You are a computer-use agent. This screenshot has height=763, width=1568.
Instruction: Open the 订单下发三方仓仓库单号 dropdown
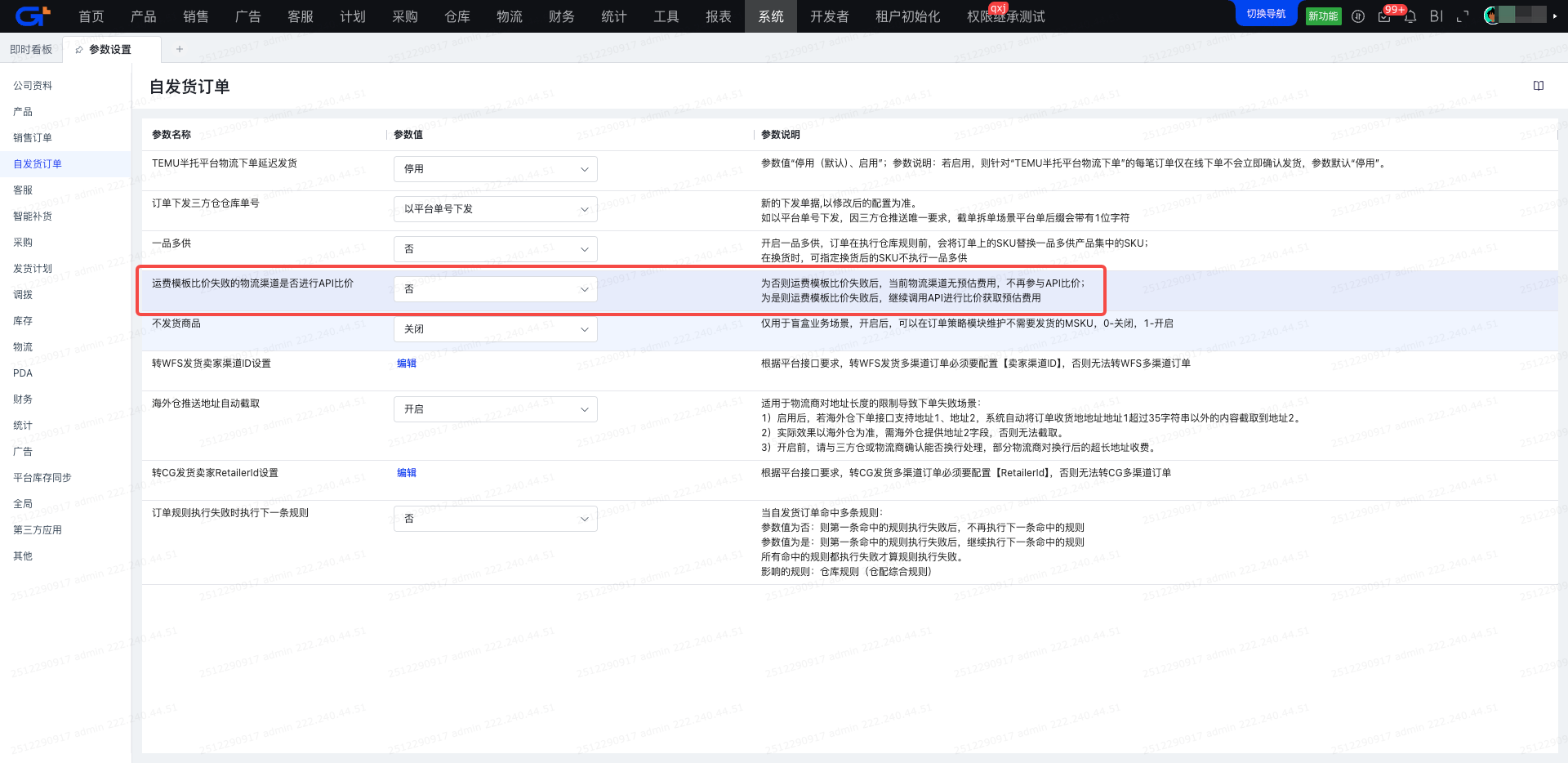pyautogui.click(x=496, y=209)
